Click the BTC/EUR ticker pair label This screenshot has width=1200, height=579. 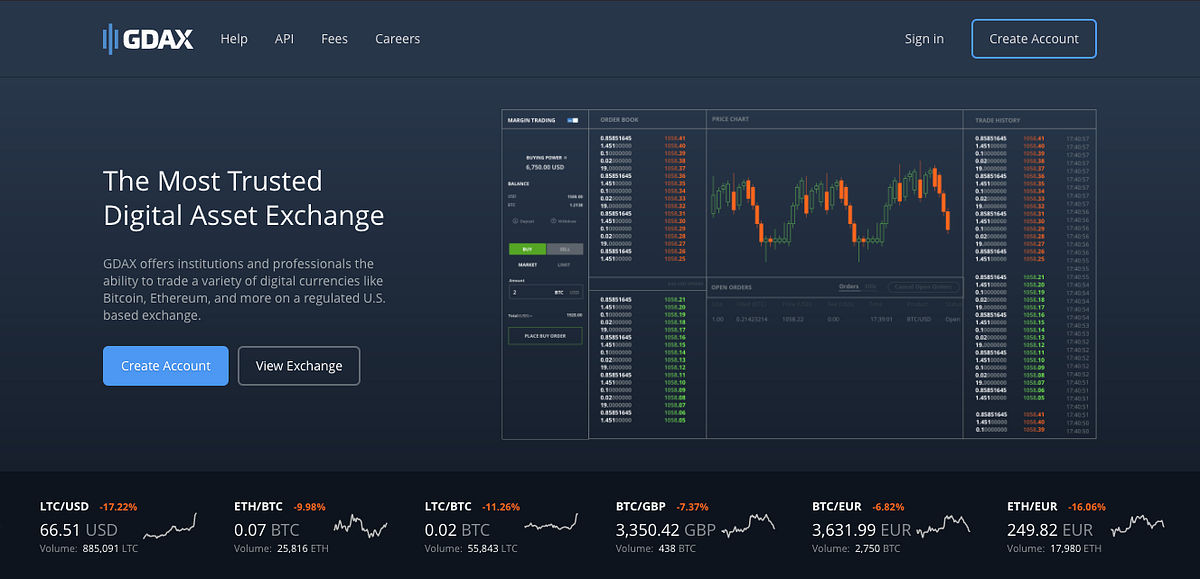point(837,506)
